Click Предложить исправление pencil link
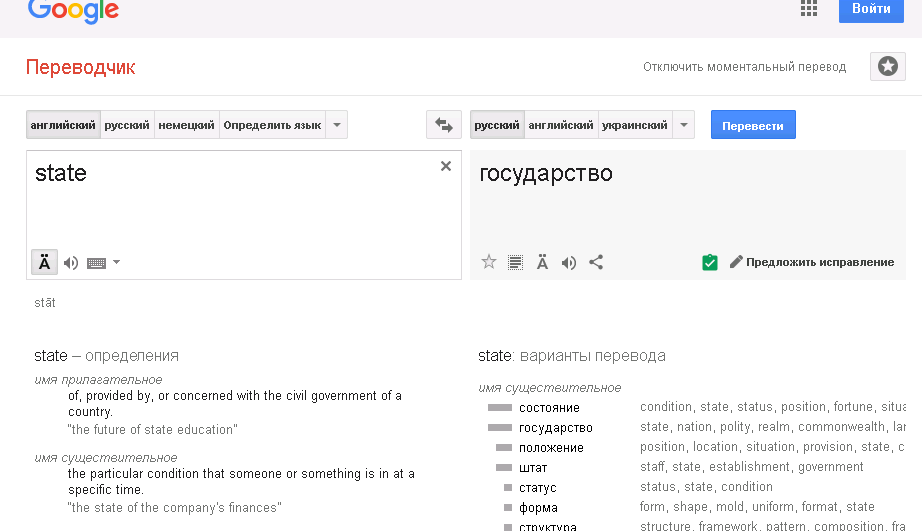The width and height of the screenshot is (922, 531). click(x=812, y=262)
